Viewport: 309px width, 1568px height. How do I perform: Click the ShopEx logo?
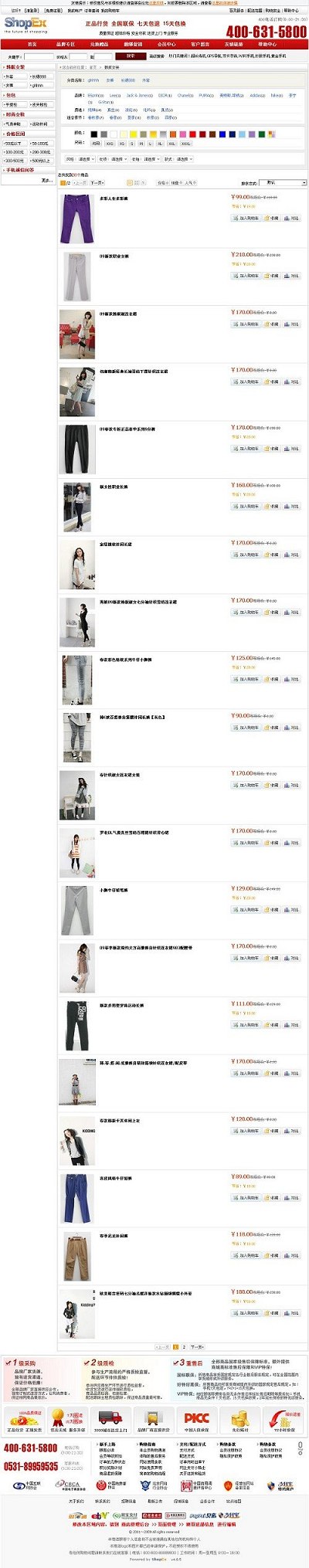[25, 25]
